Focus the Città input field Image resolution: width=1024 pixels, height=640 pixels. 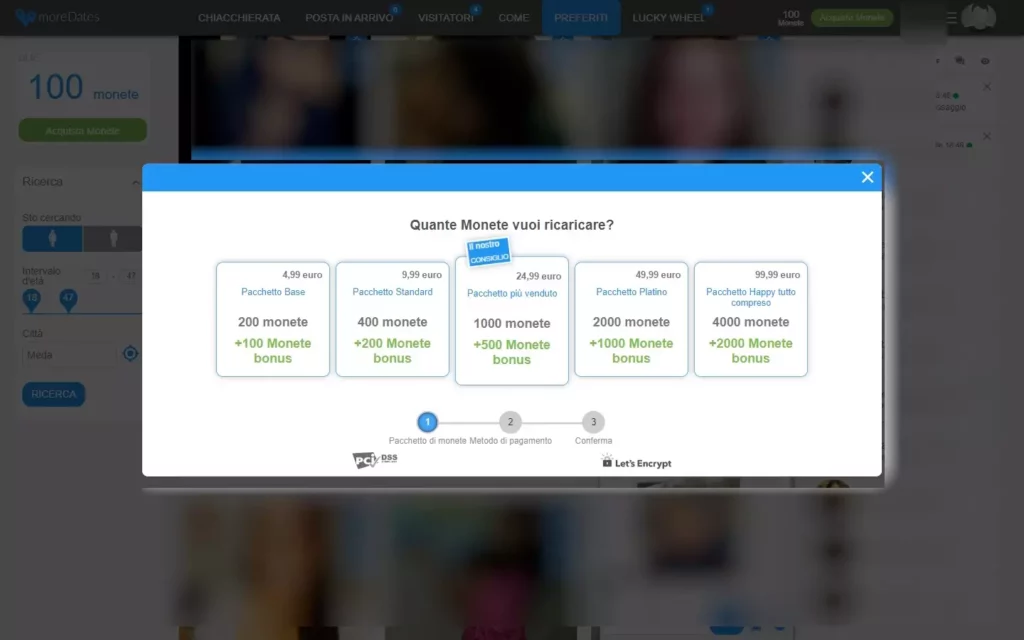69,355
